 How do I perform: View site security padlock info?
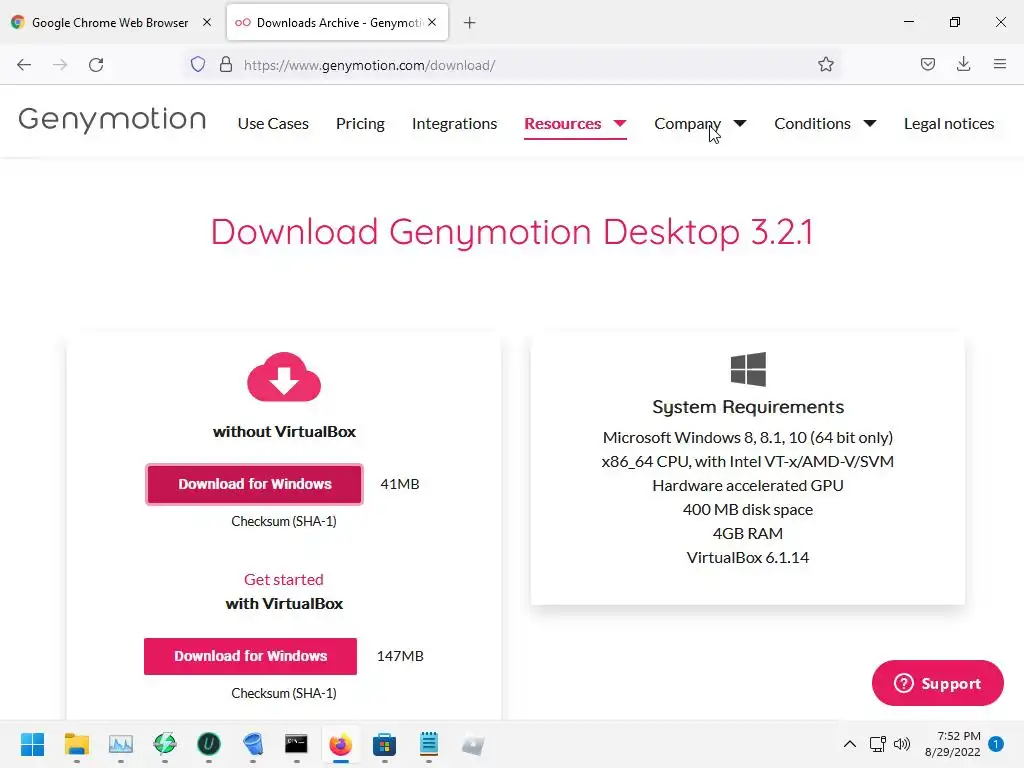point(226,65)
